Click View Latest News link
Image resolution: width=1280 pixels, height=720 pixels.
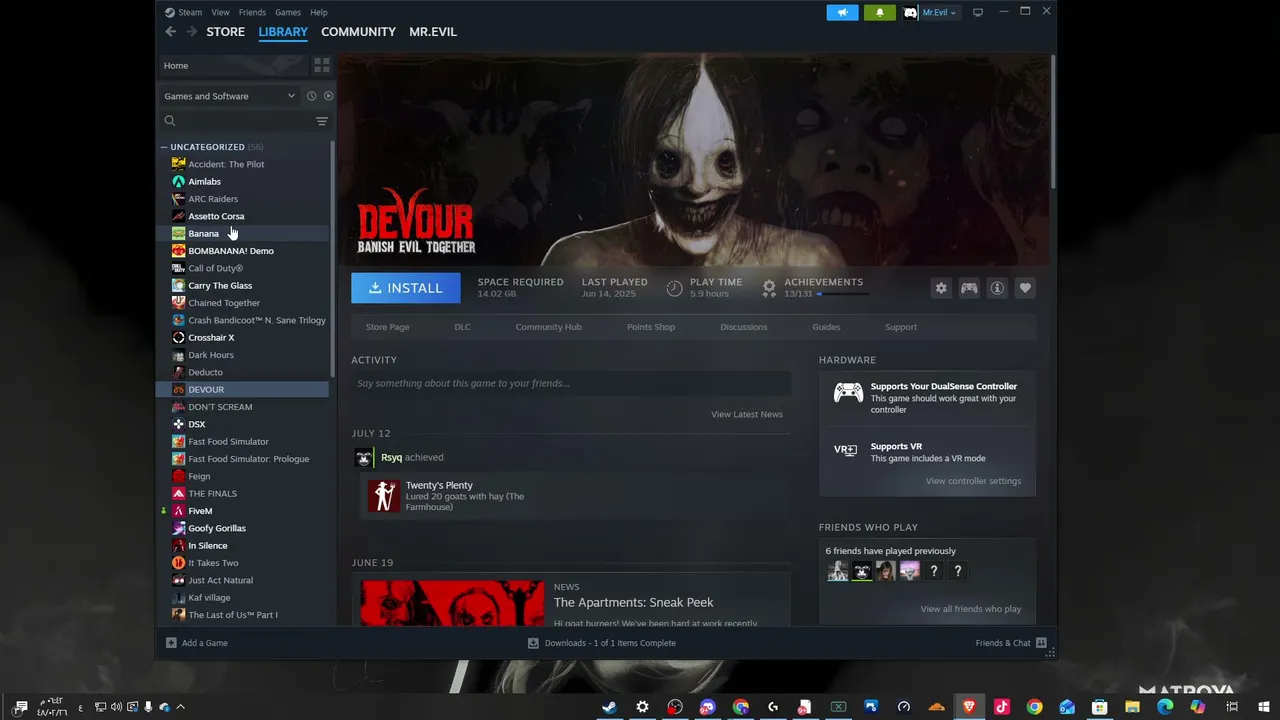pos(747,414)
